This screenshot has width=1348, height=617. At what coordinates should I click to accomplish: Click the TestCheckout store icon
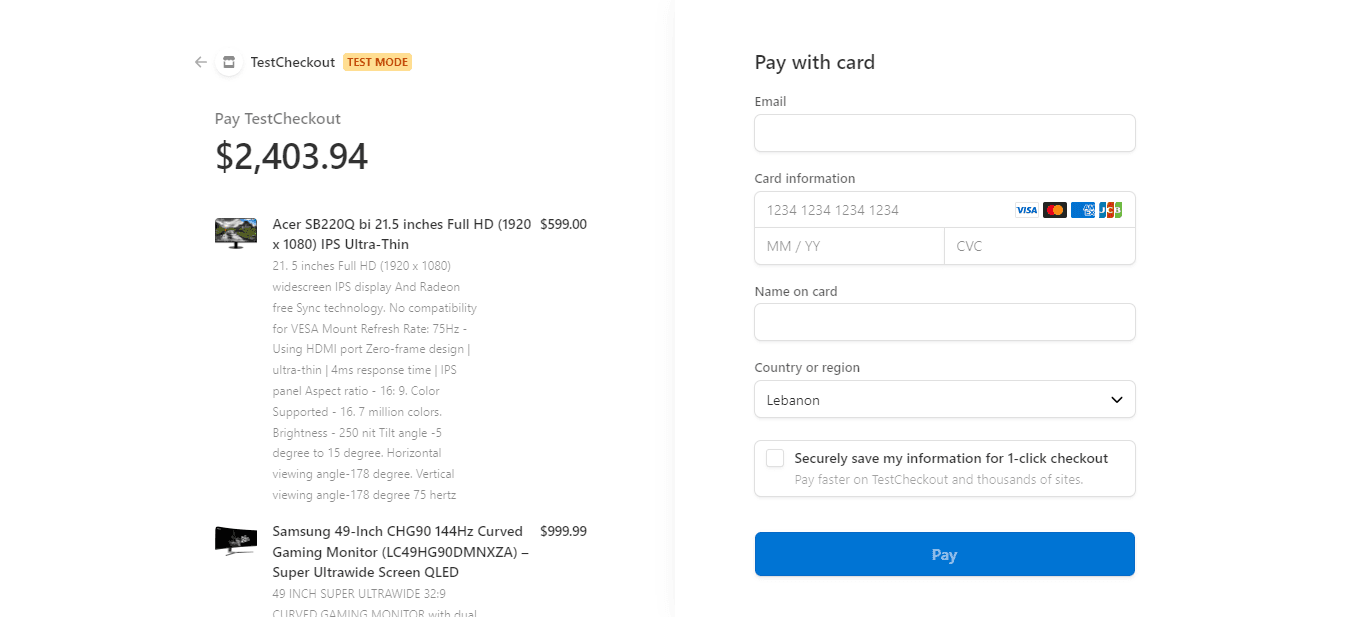coord(229,62)
